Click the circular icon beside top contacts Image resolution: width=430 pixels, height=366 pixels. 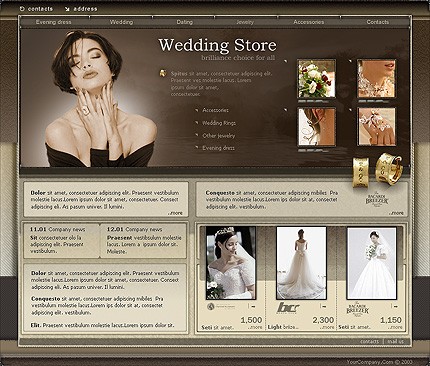point(22,9)
